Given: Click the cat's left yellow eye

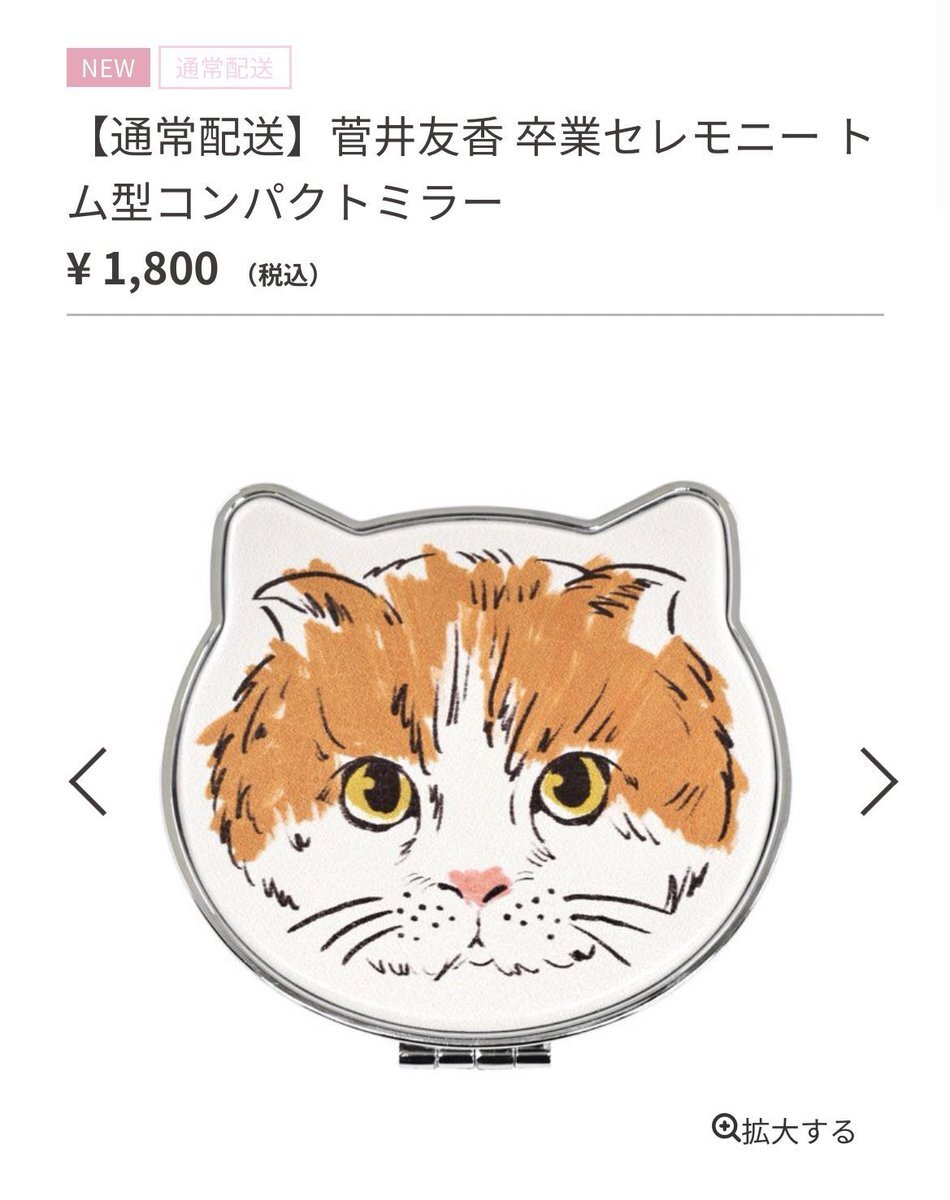Looking at the screenshot, I should 378,790.
